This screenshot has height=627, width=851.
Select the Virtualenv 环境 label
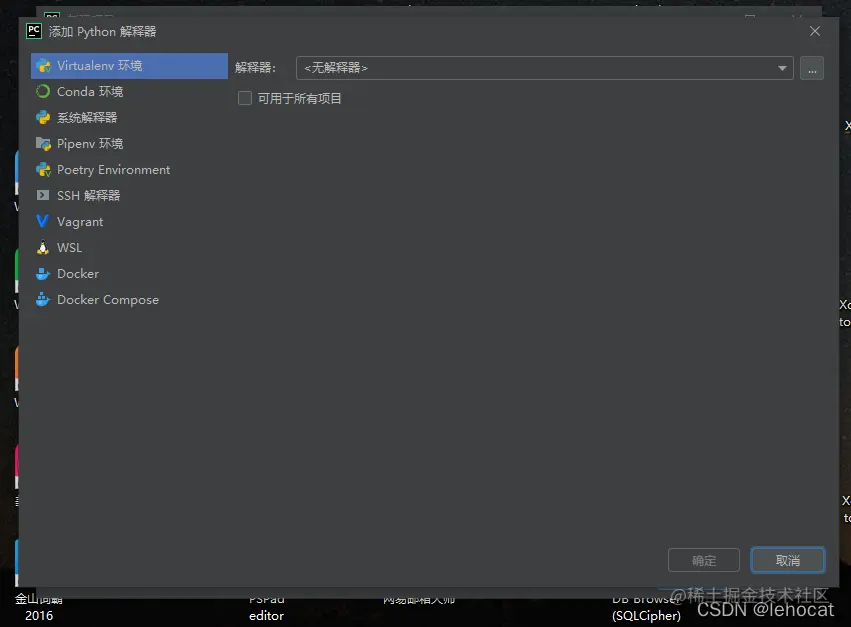point(100,66)
